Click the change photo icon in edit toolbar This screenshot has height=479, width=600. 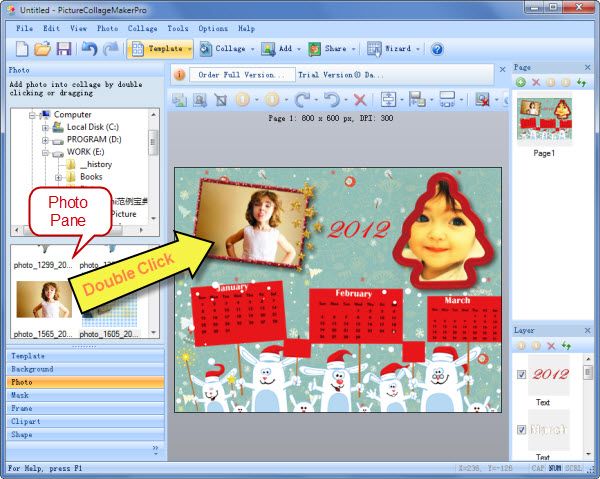(179, 100)
